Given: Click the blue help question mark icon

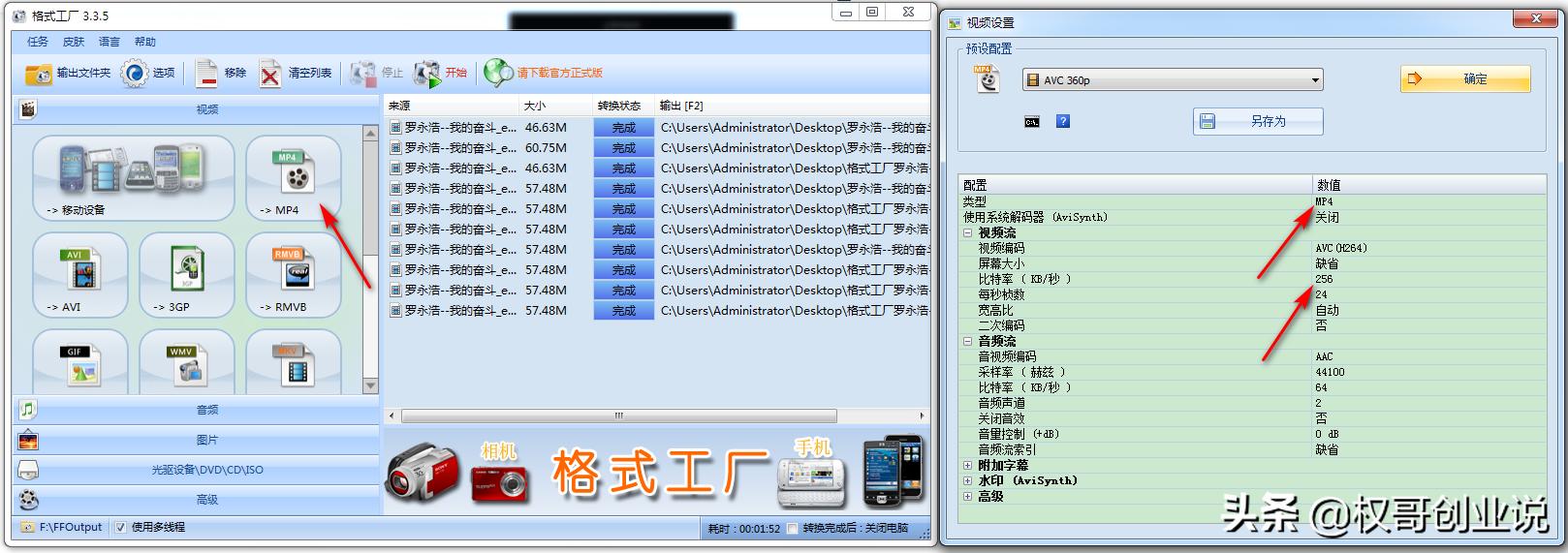Looking at the screenshot, I should click(1063, 121).
